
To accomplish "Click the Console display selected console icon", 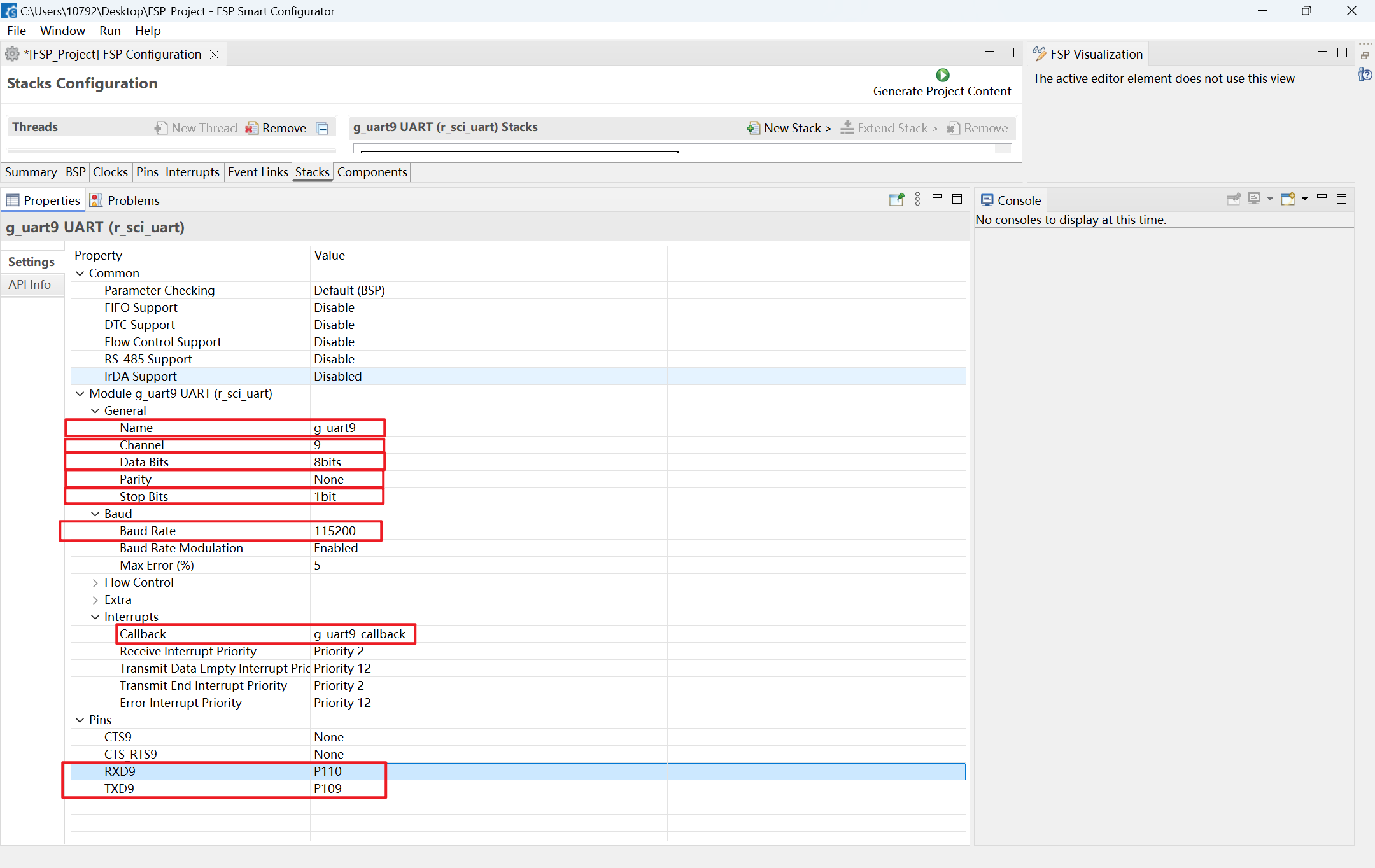I will (x=1253, y=199).
